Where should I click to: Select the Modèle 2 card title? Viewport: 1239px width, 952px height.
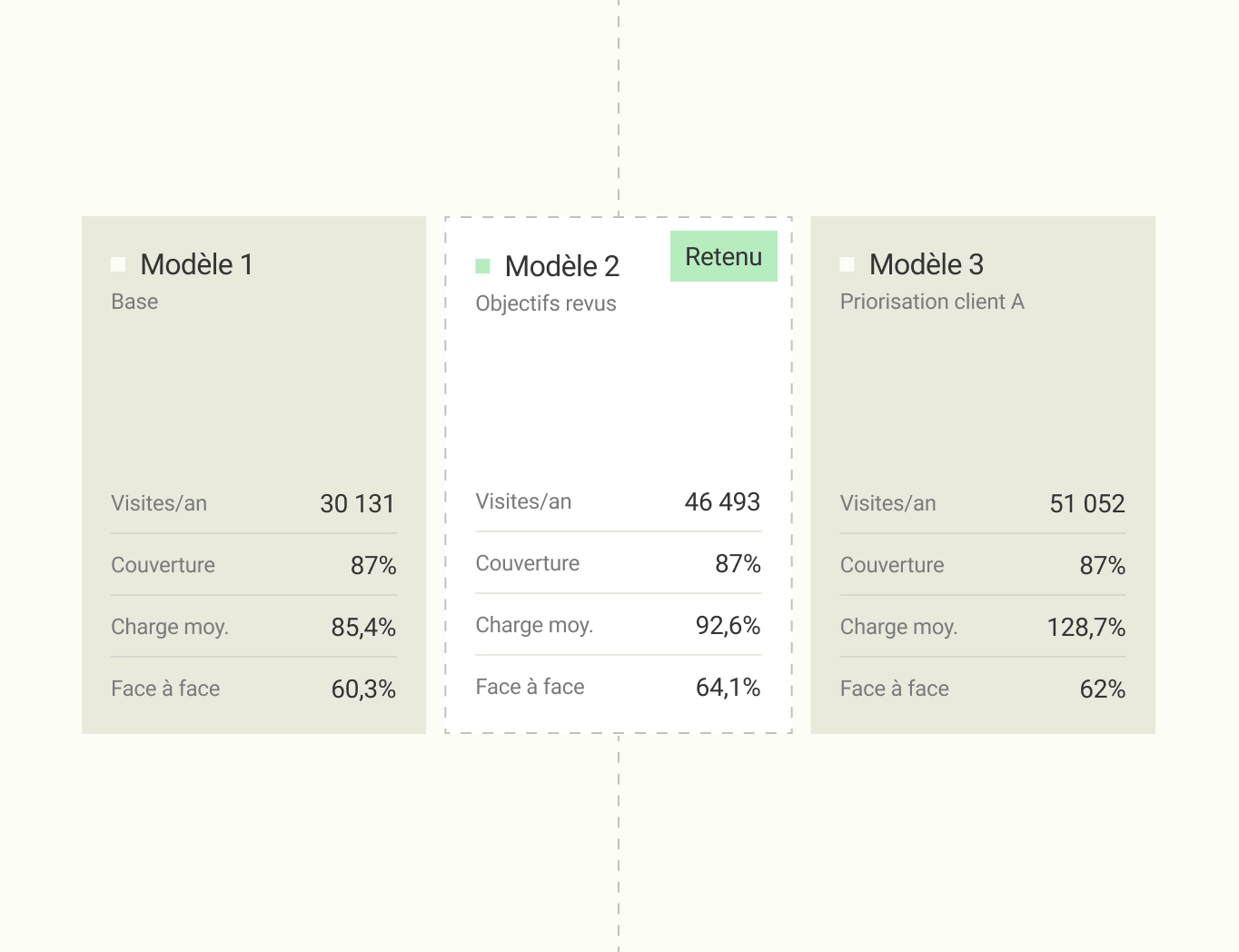pos(561,266)
